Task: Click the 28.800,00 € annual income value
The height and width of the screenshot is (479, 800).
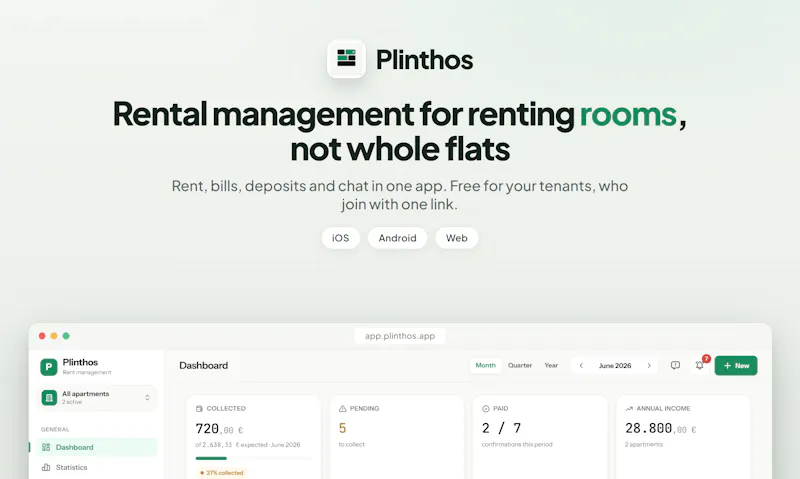Action: click(661, 428)
